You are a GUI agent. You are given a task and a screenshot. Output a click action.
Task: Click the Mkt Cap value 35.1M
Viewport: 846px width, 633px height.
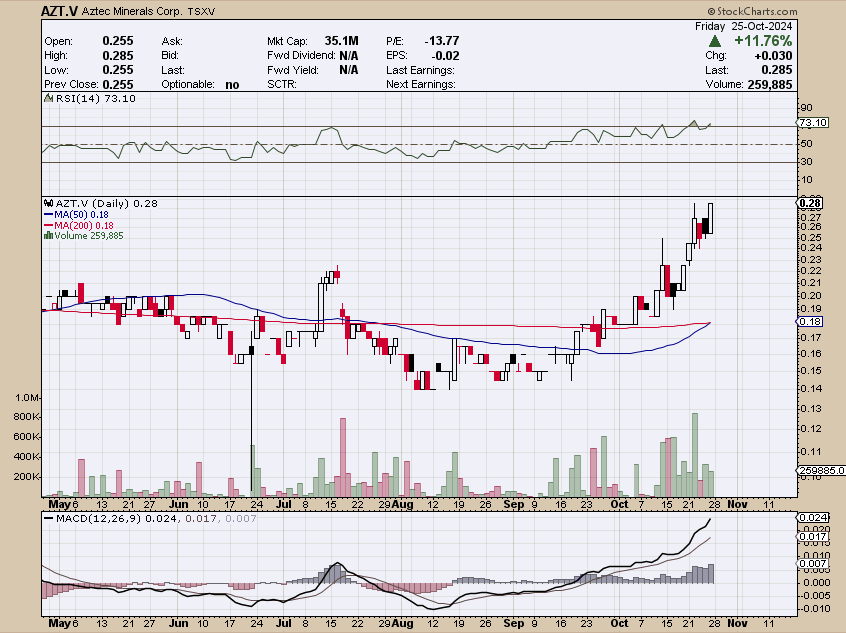click(342, 41)
